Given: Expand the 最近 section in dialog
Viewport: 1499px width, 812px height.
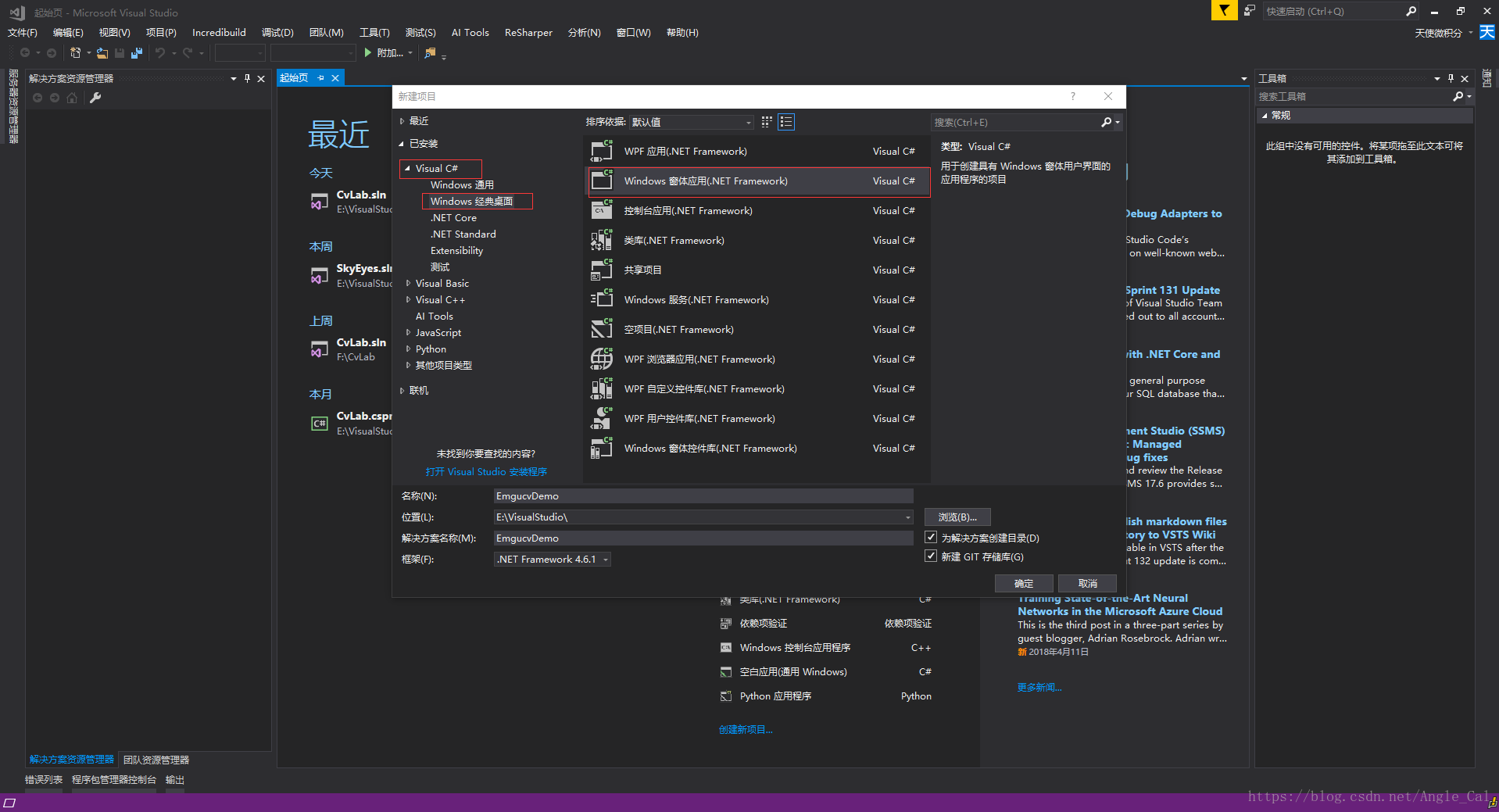Looking at the screenshot, I should [402, 121].
